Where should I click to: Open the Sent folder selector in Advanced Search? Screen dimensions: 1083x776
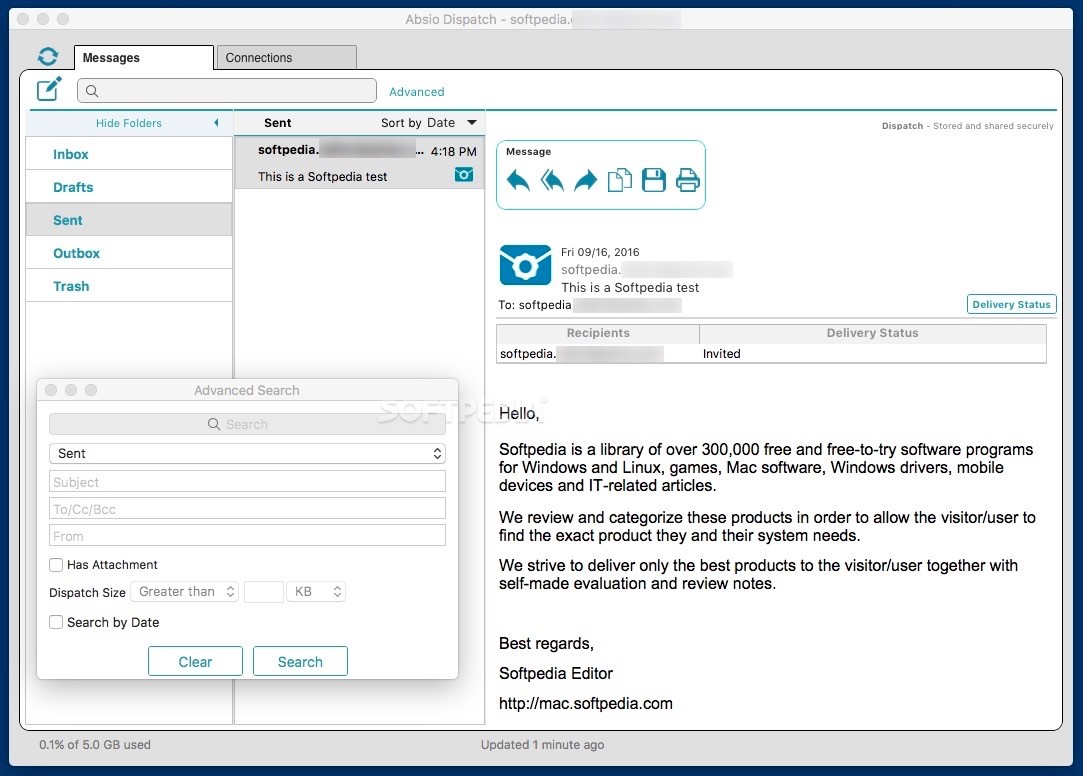point(247,454)
